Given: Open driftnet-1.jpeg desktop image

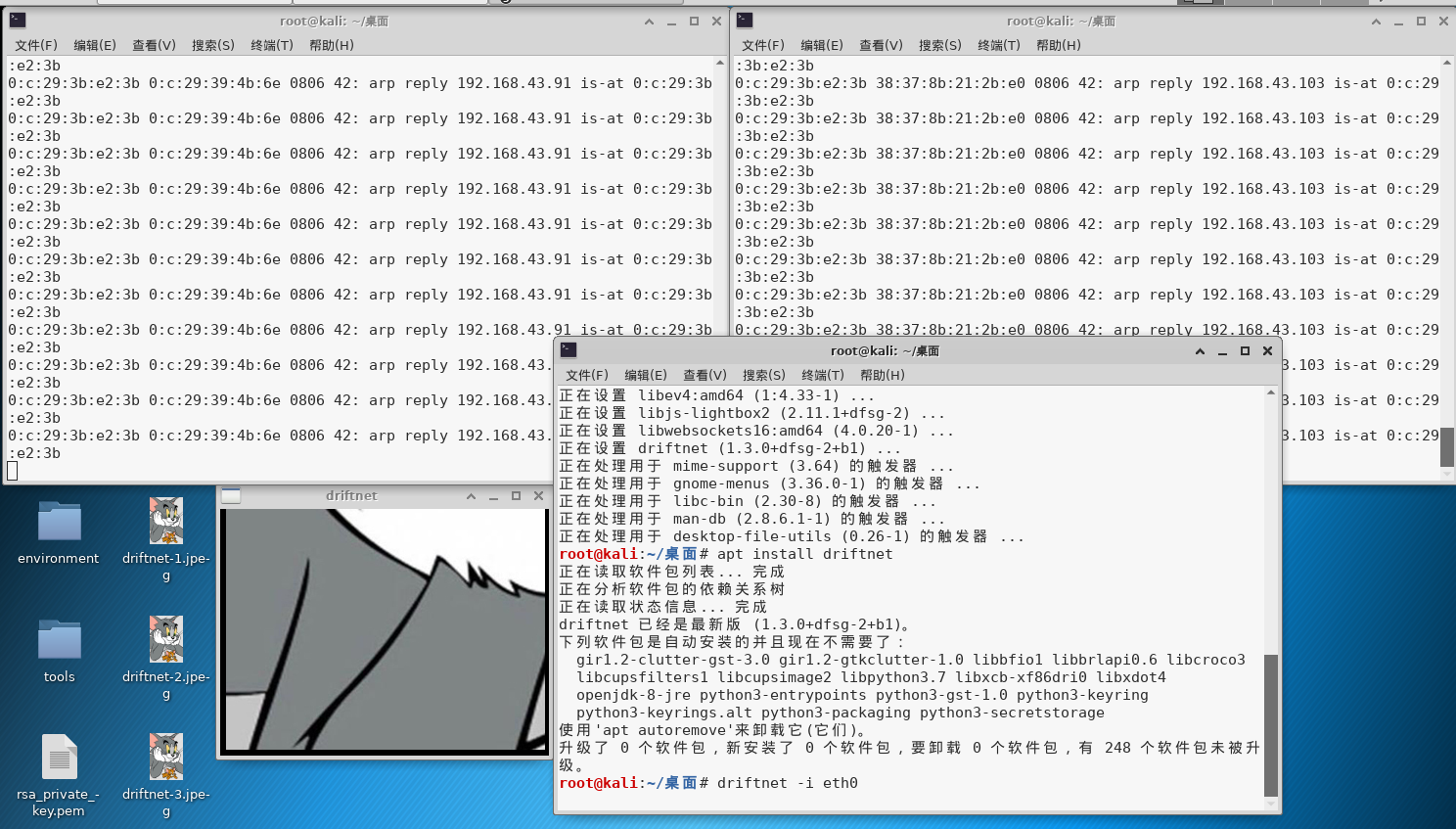Looking at the screenshot, I should click(166, 521).
